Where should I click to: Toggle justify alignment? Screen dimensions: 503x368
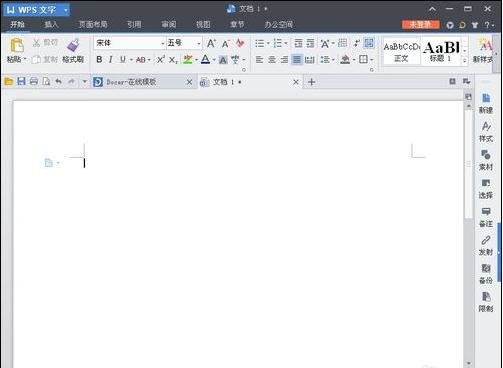pyautogui.click(x=296, y=60)
